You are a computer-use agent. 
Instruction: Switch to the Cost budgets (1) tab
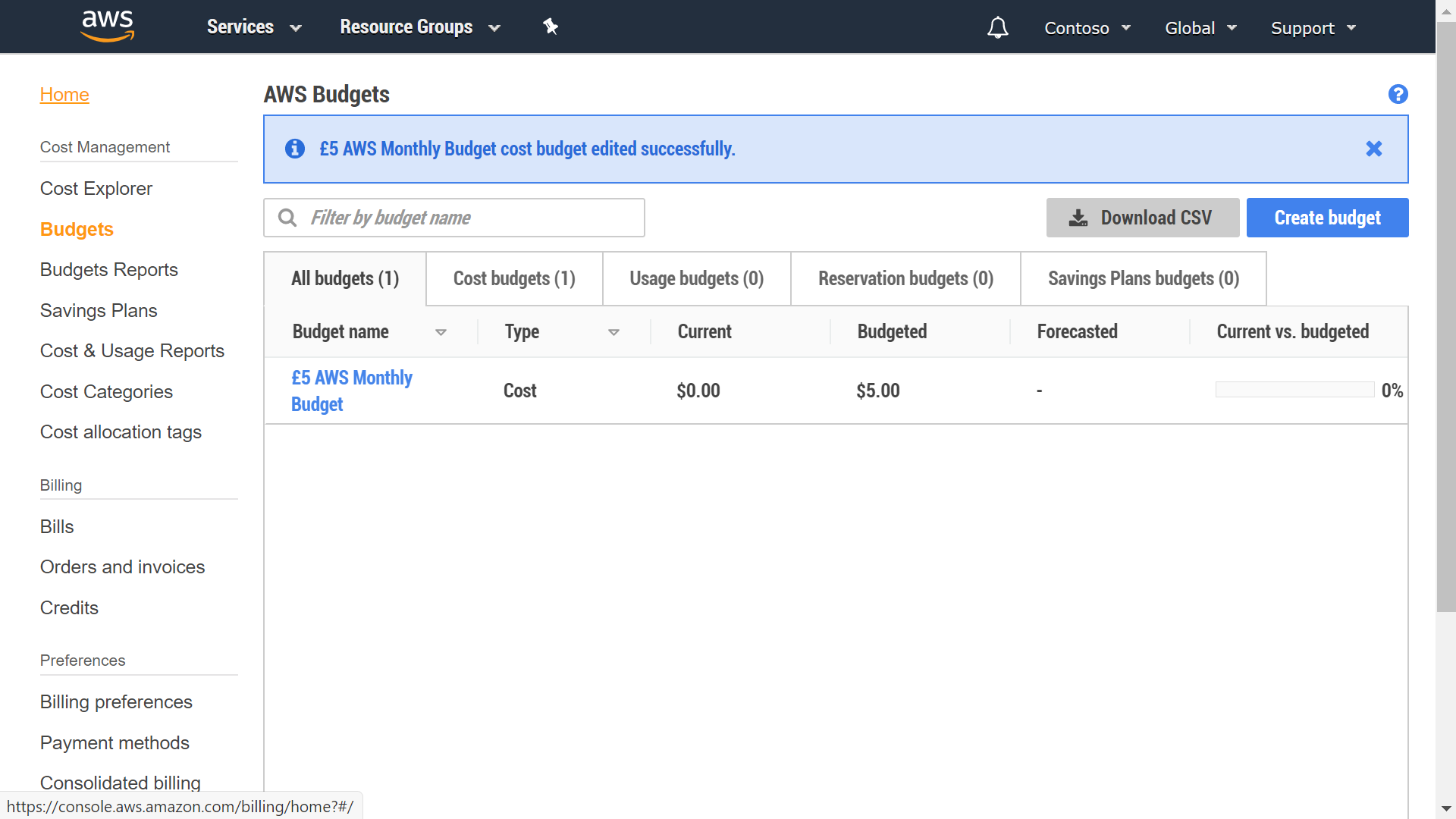pyautogui.click(x=514, y=278)
